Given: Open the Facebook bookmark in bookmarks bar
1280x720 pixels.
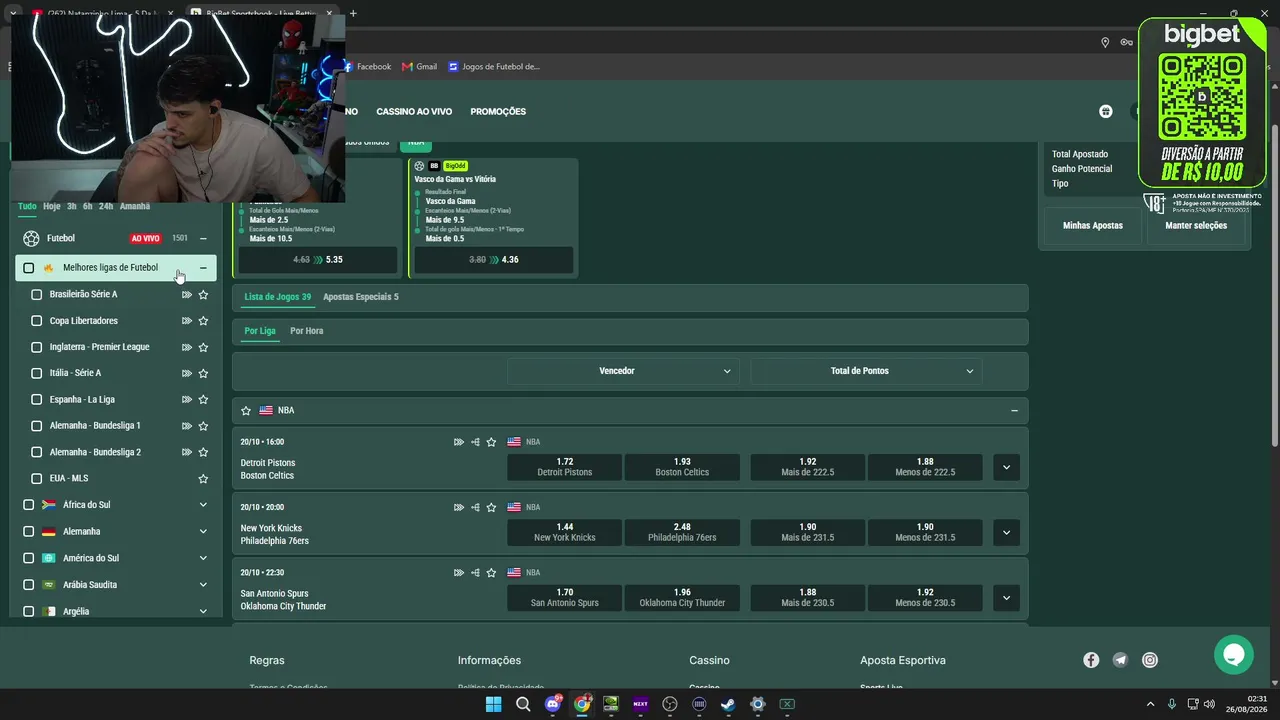Looking at the screenshot, I should click(367, 67).
